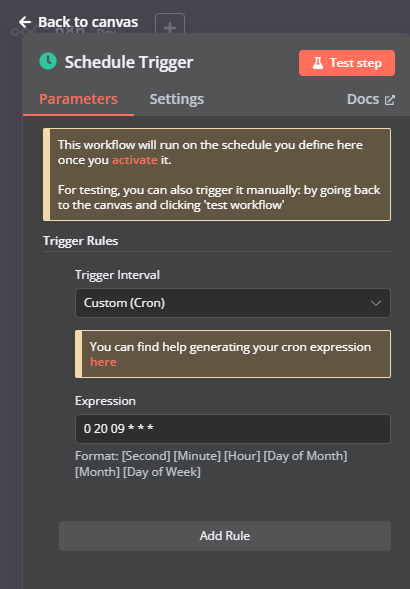The image size is (410, 589).
Task: Expand the Custom (Cron) chevron arrow
Action: point(376,303)
